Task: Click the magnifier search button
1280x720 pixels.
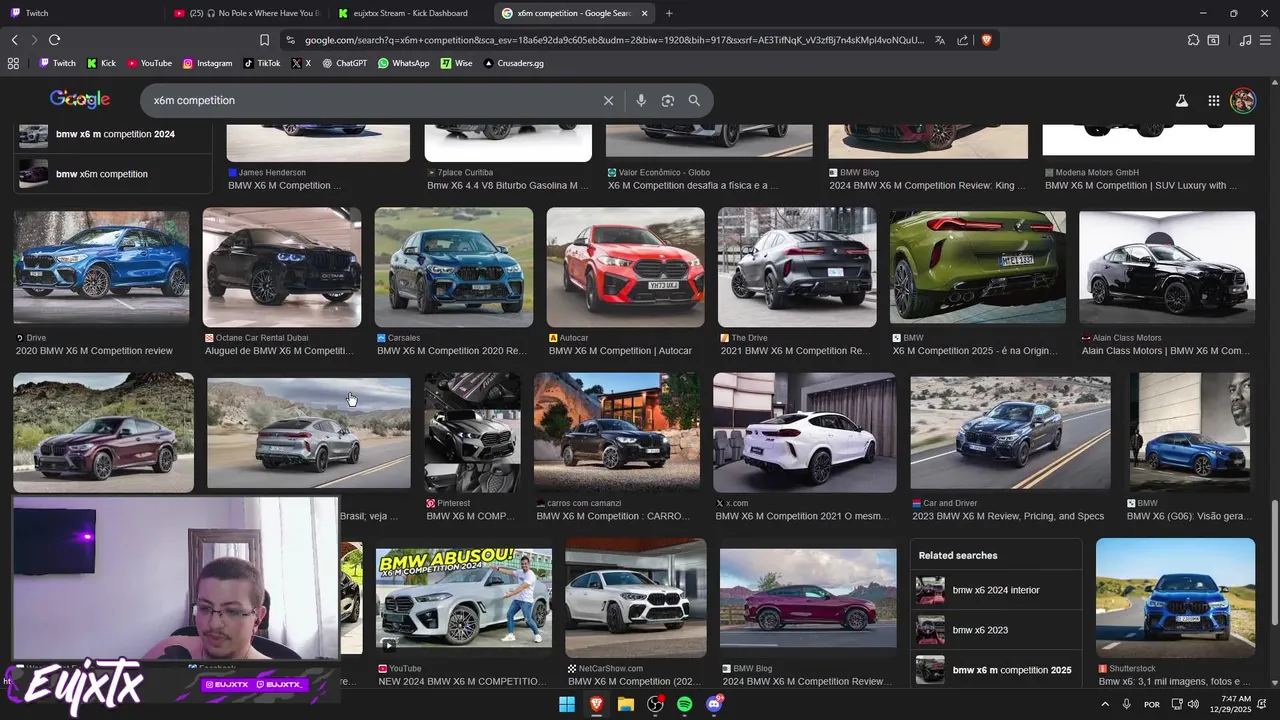Action: 694,101
